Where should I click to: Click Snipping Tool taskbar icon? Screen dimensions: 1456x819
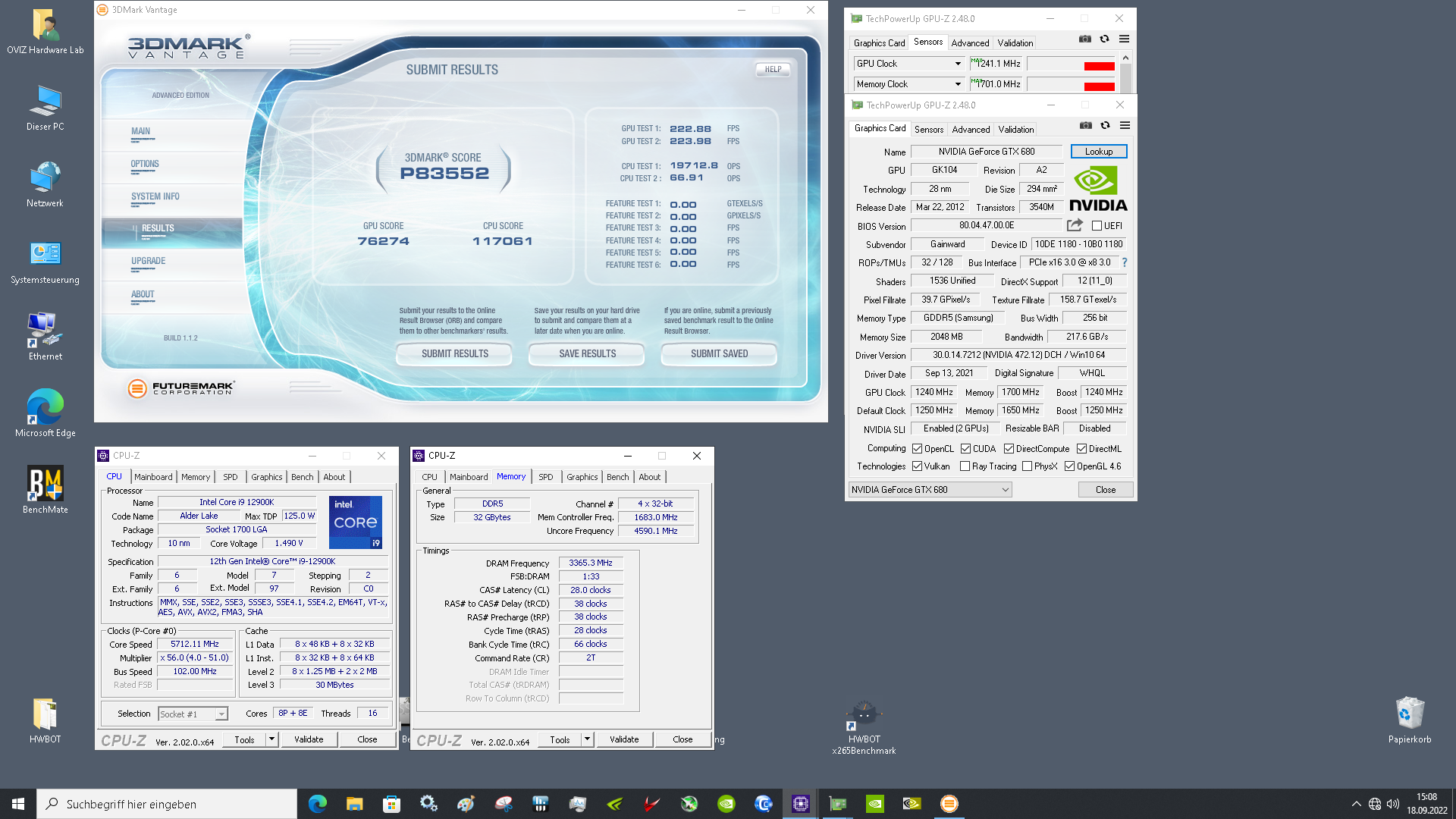(504, 804)
